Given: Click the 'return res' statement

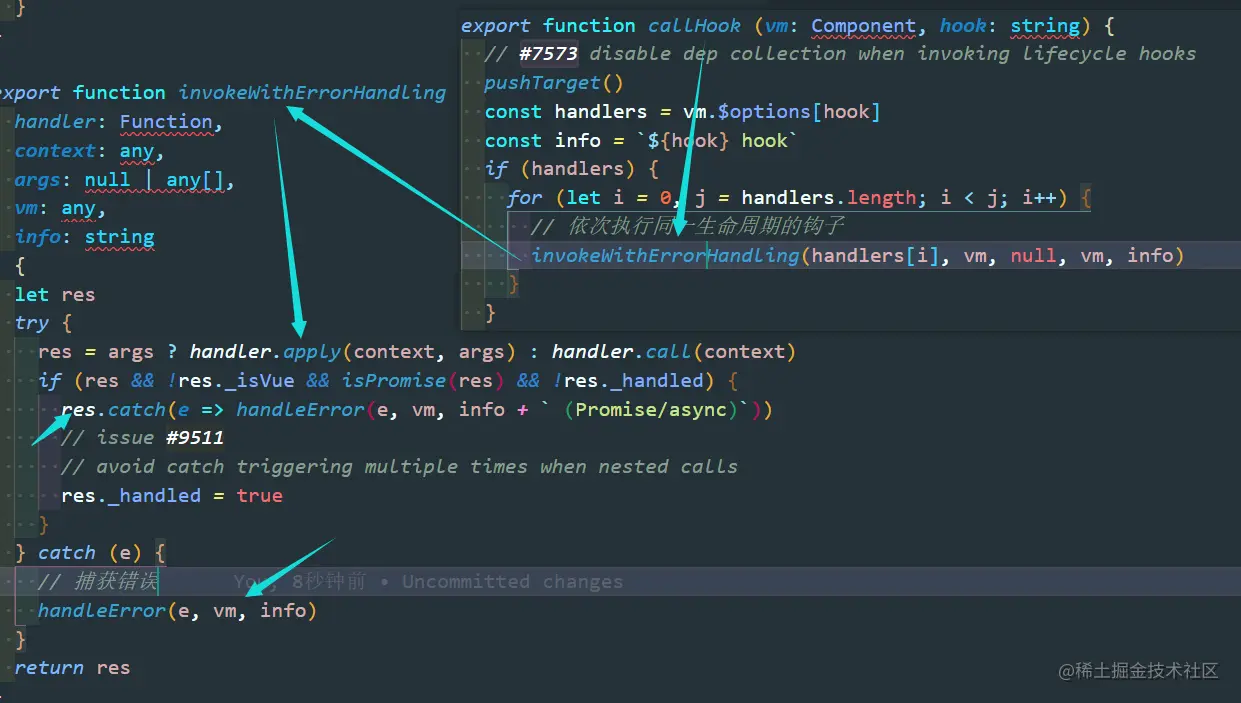Looking at the screenshot, I should click(x=72, y=668).
